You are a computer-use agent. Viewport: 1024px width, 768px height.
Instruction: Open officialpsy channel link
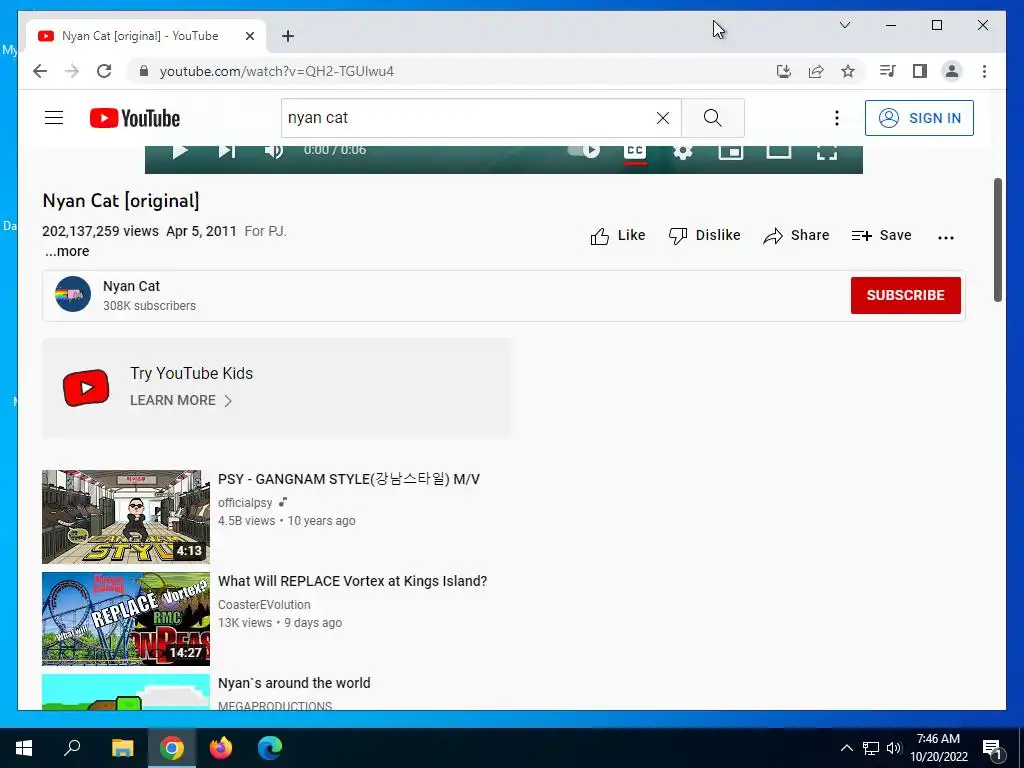tap(245, 503)
